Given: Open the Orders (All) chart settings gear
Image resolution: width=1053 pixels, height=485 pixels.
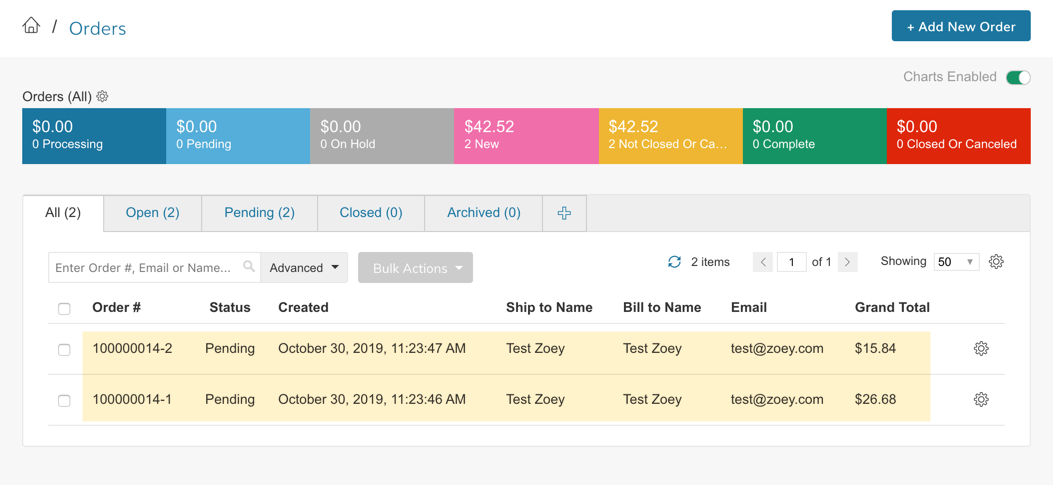Looking at the screenshot, I should [102, 96].
